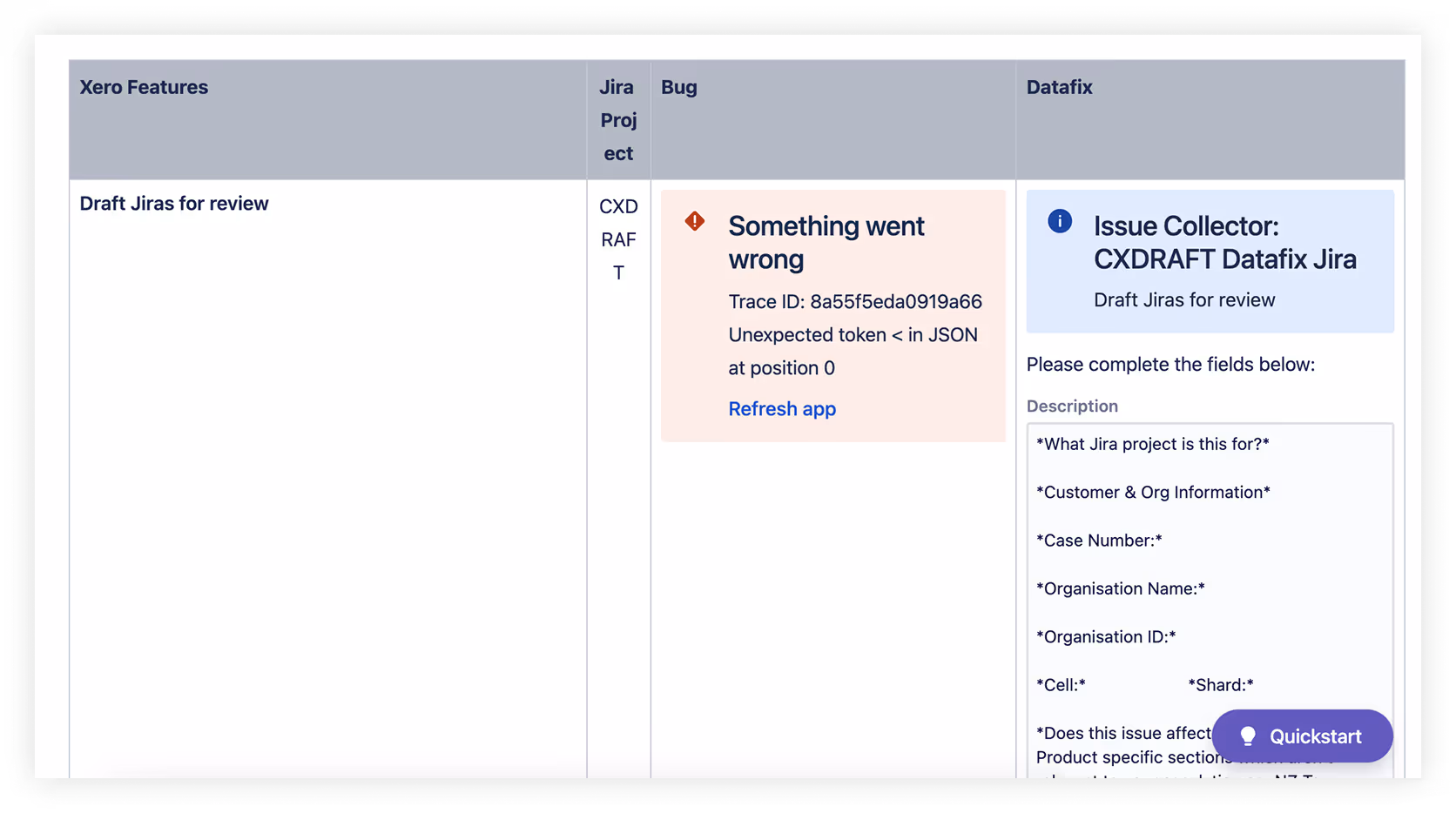
Task: Click the Unexpected token in JSON message
Action: (x=853, y=352)
